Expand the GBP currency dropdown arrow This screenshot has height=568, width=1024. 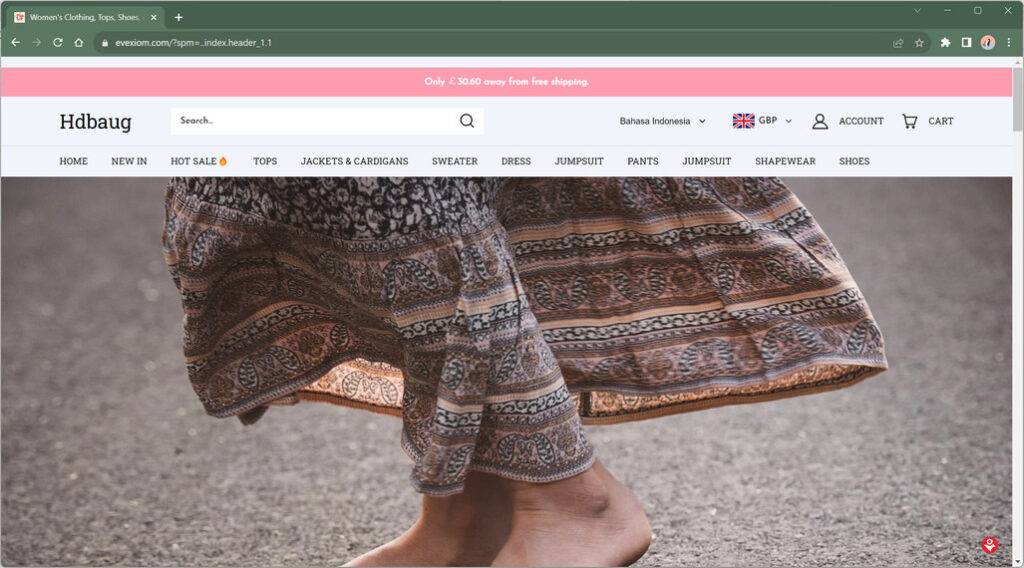[x=788, y=121]
